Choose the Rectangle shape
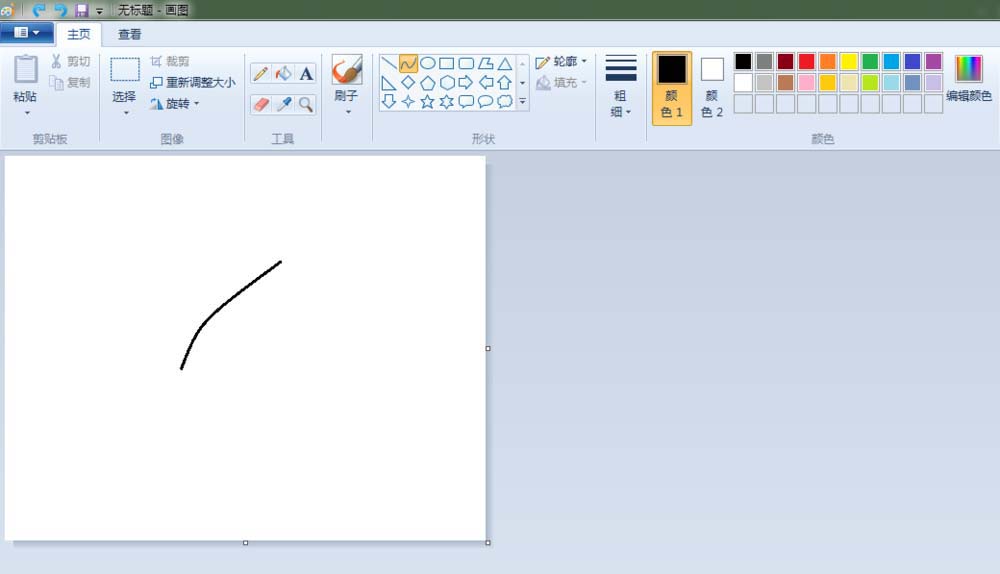1000x574 pixels. coord(447,63)
